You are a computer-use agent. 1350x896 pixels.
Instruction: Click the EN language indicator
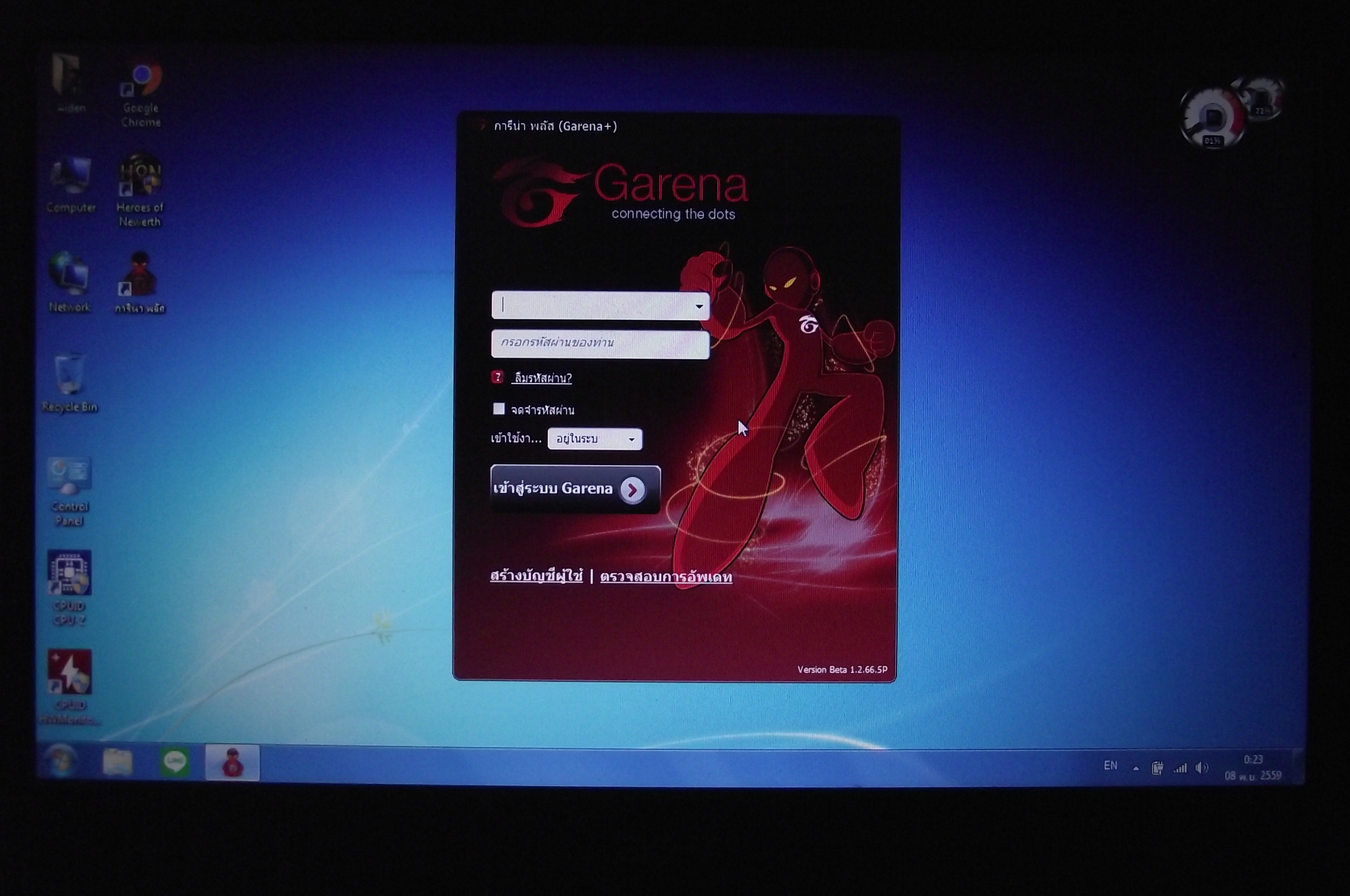click(x=1111, y=766)
